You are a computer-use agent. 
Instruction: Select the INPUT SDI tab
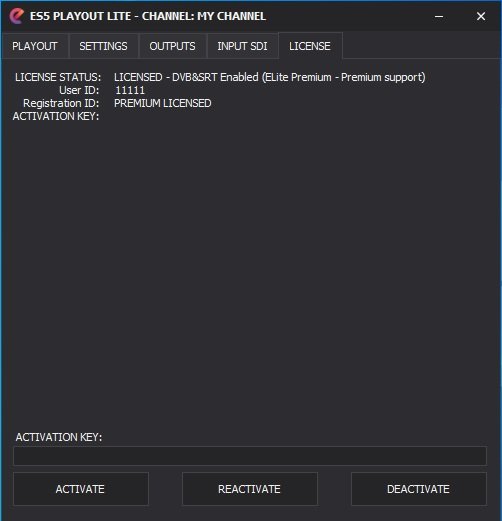(242, 46)
